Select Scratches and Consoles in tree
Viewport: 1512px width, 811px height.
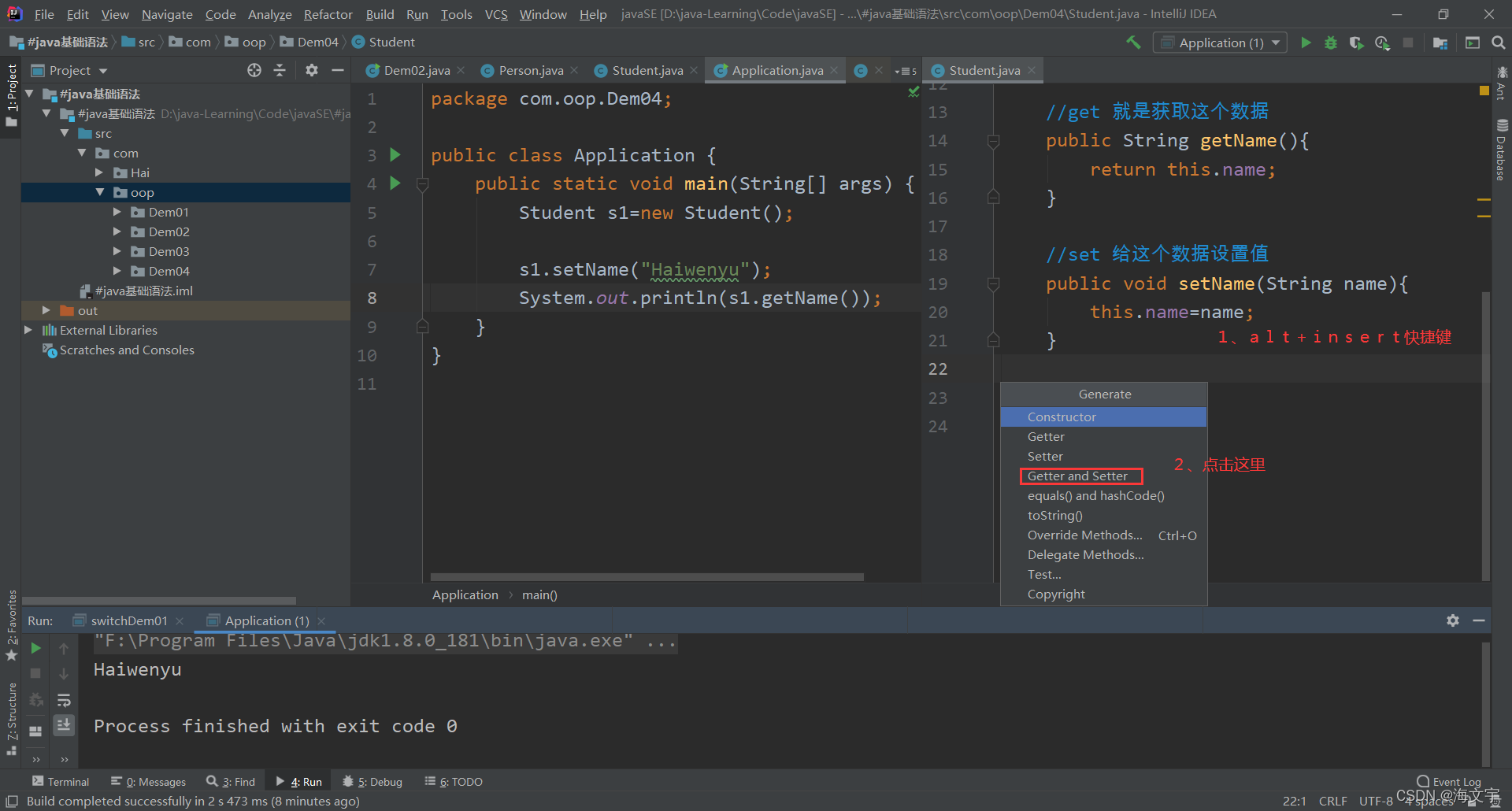[x=126, y=350]
